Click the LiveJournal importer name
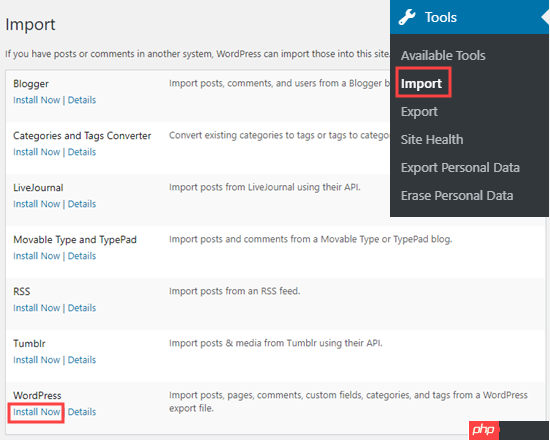550x440 pixels. click(x=38, y=188)
